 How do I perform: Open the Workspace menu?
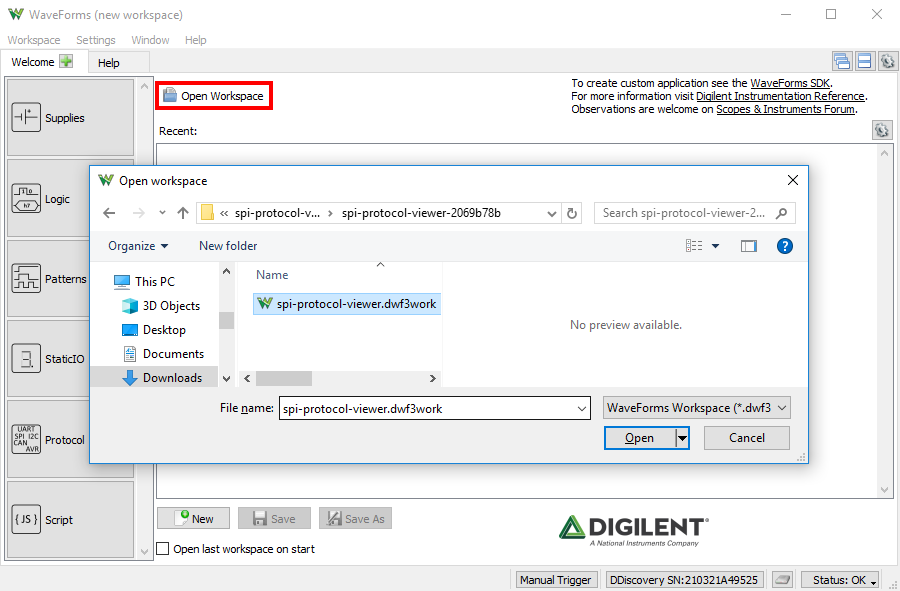pyautogui.click(x=34, y=40)
